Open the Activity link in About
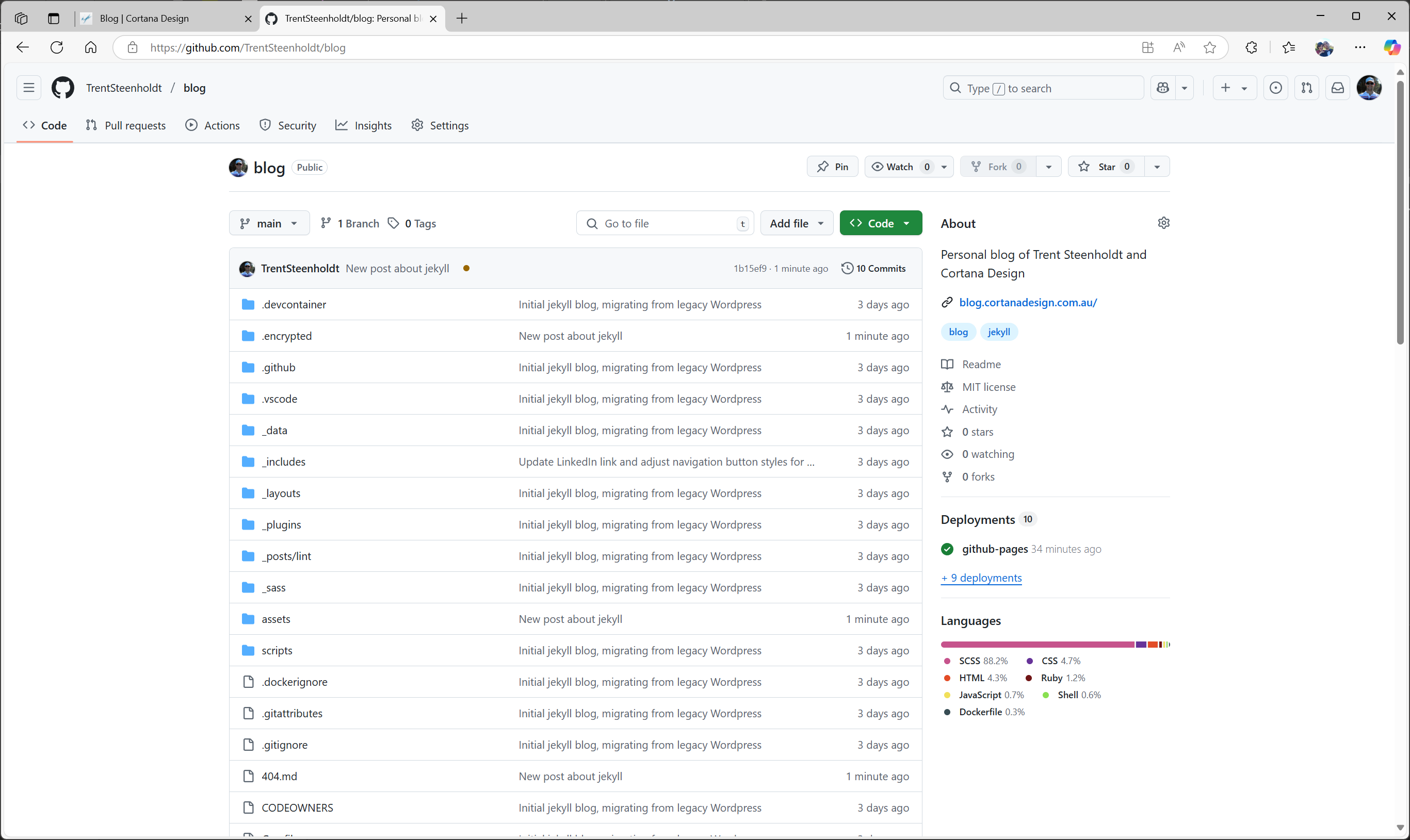Screen dimensions: 1410x840 (x=979, y=409)
